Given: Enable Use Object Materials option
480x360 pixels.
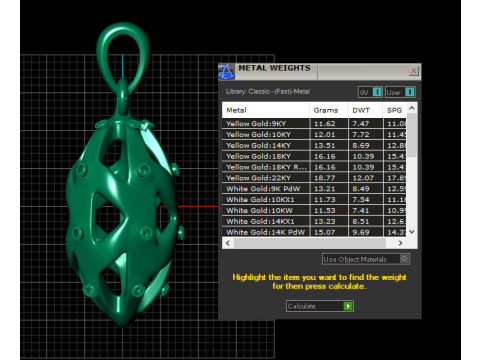Looking at the screenshot, I should [x=366, y=259].
